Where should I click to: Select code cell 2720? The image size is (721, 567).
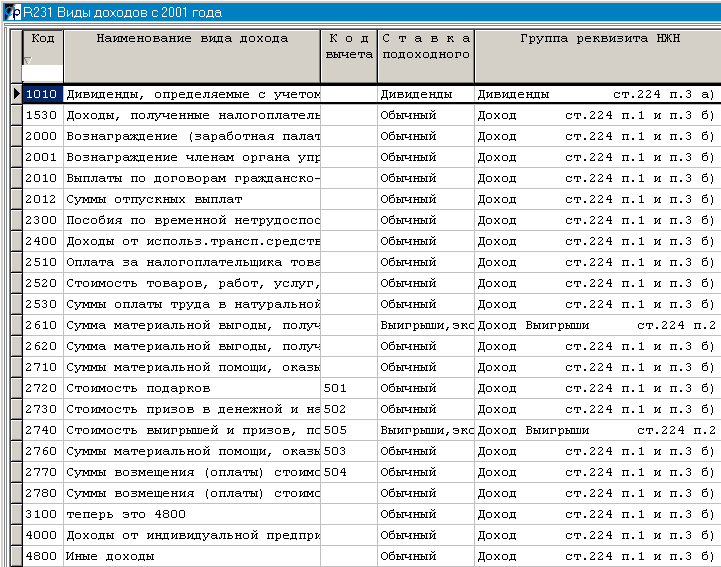pos(42,388)
